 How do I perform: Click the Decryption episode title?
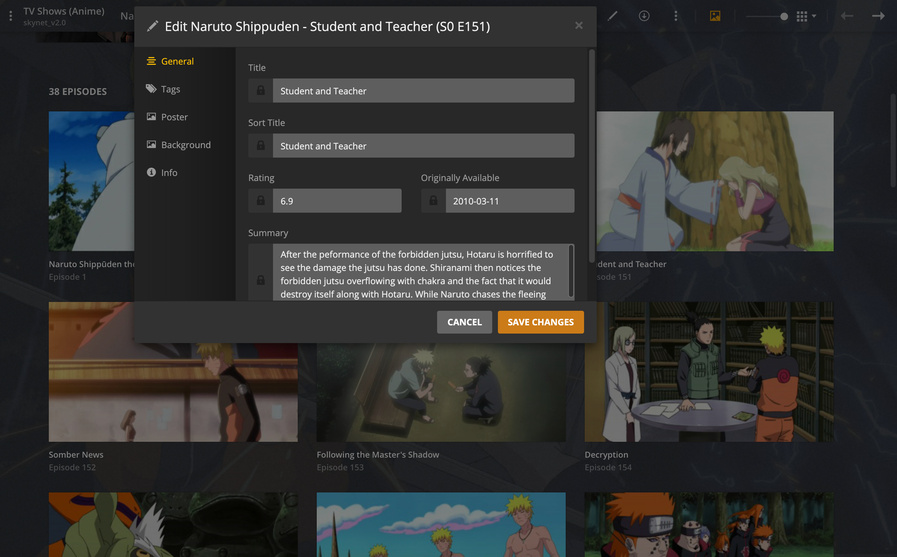(x=606, y=455)
